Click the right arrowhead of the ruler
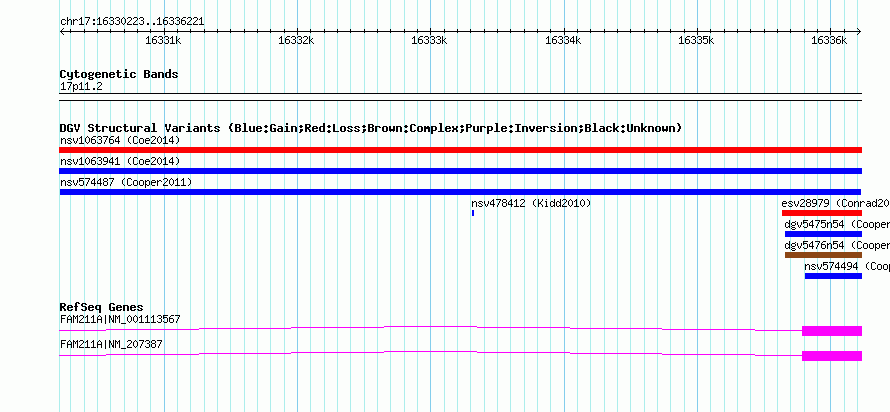 (859, 32)
